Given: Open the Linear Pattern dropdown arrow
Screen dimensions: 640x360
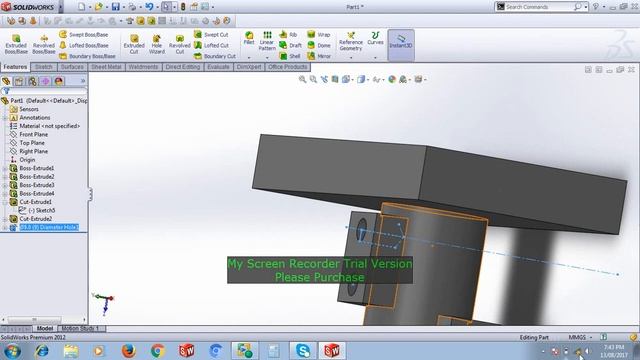Looking at the screenshot, I should click(x=267, y=58).
